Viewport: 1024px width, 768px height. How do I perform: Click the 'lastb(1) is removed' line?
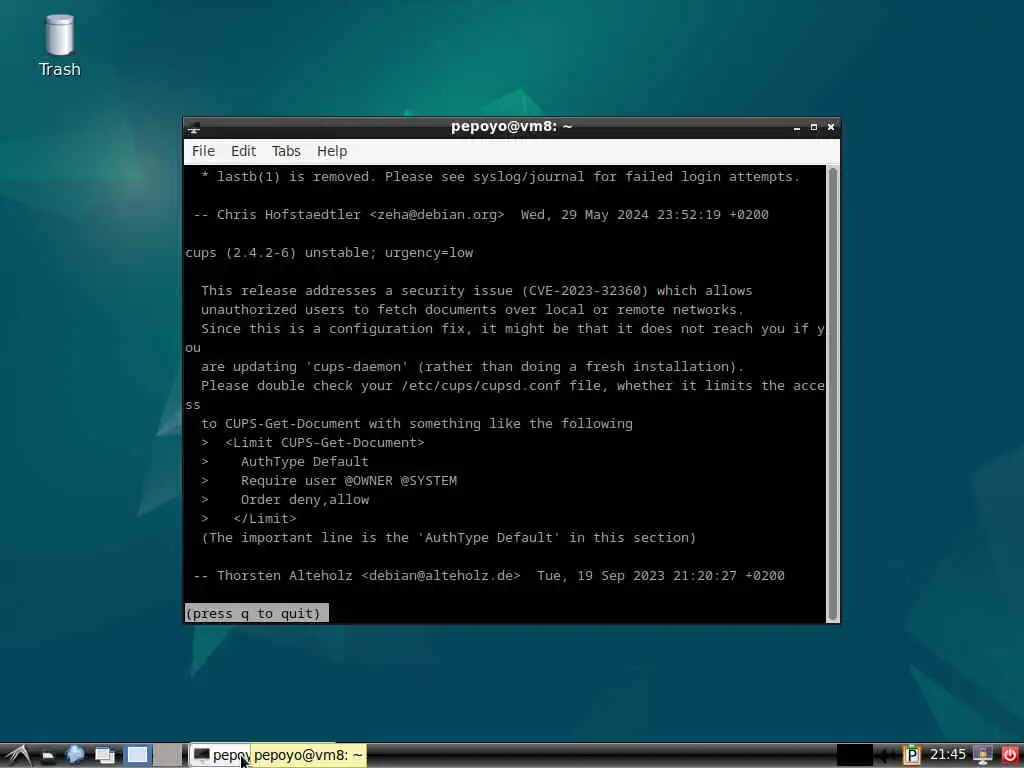[x=501, y=177]
